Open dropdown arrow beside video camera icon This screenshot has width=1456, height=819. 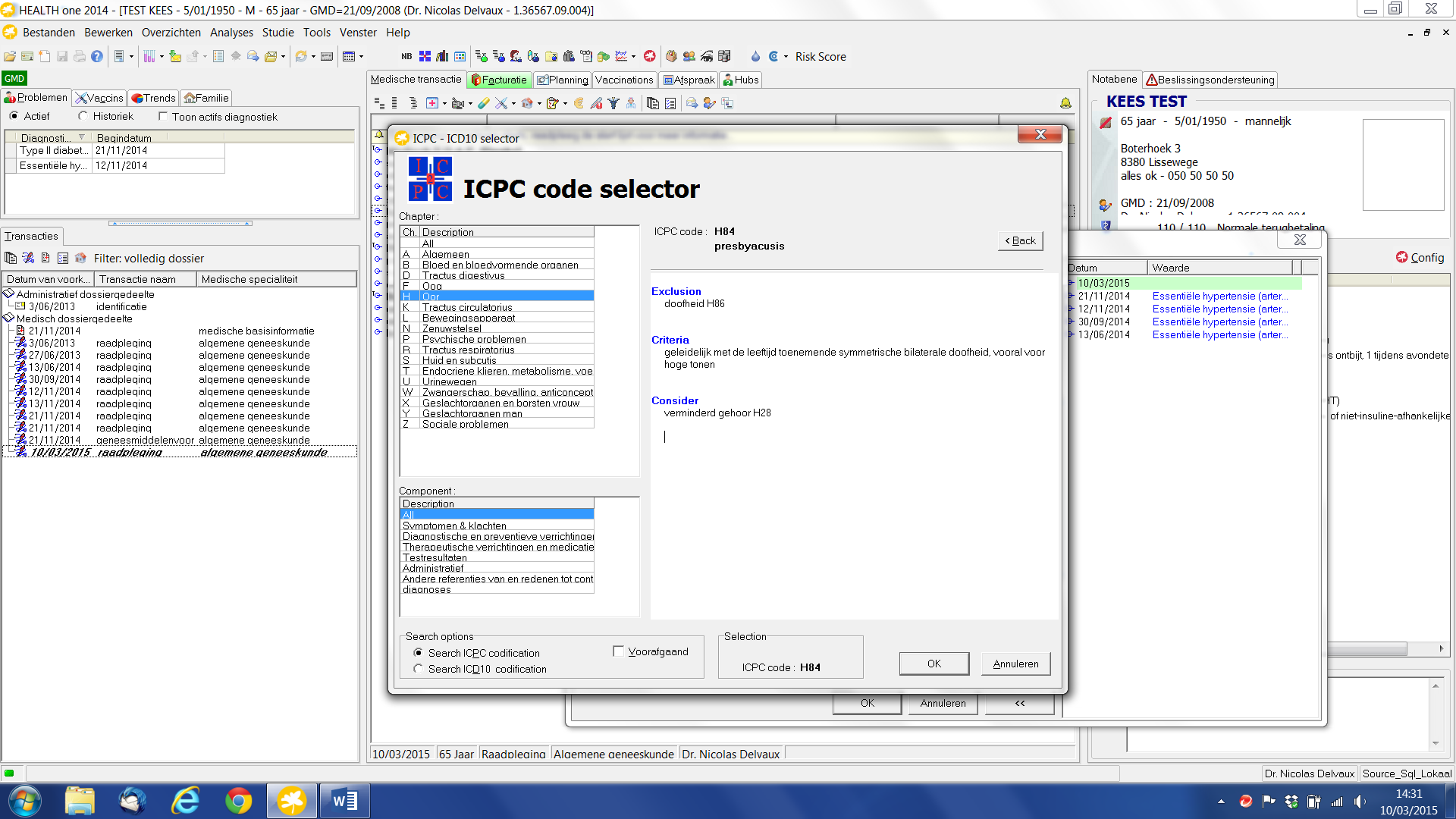[470, 104]
